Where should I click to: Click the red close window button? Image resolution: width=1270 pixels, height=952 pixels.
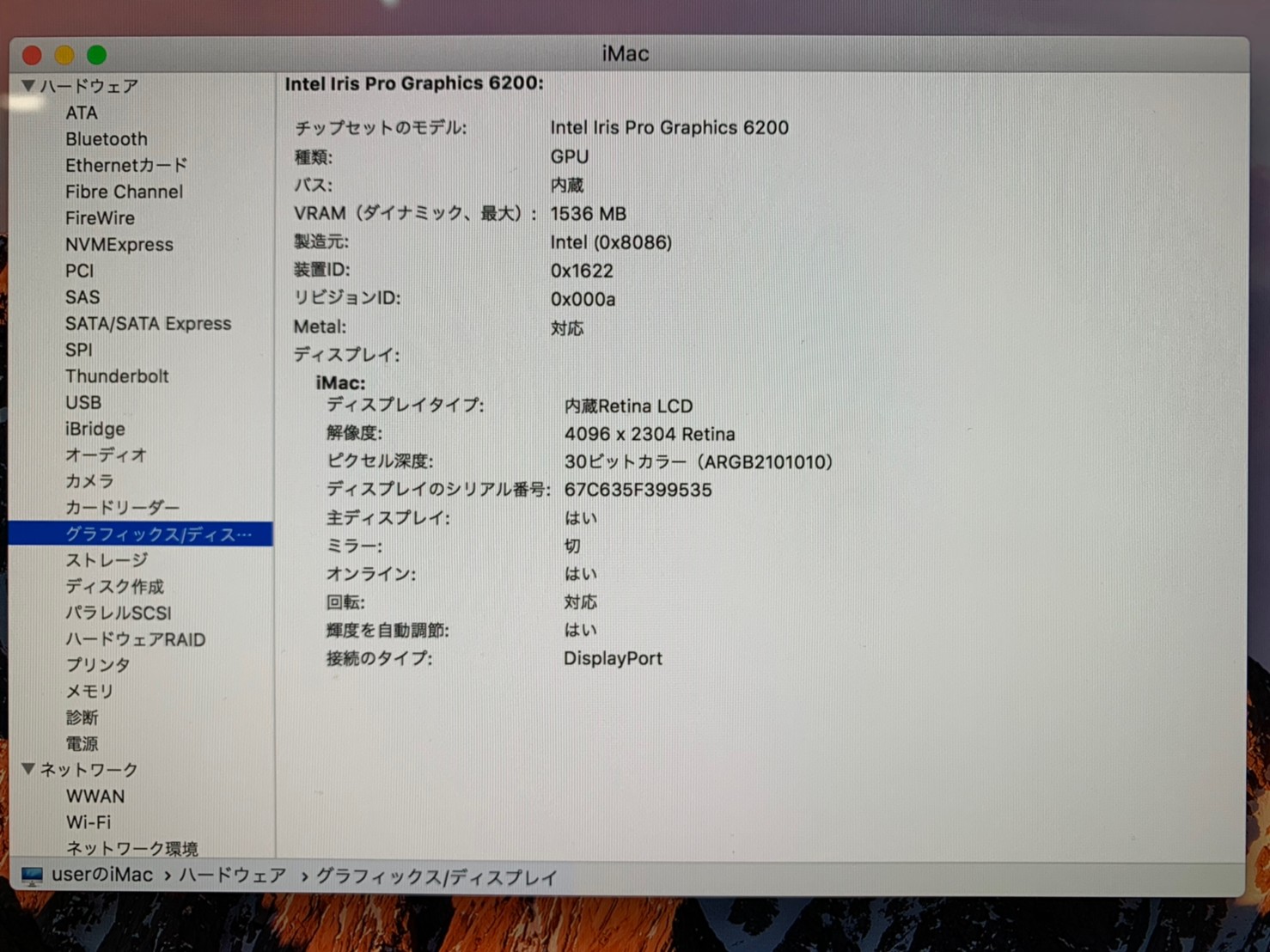[33, 56]
